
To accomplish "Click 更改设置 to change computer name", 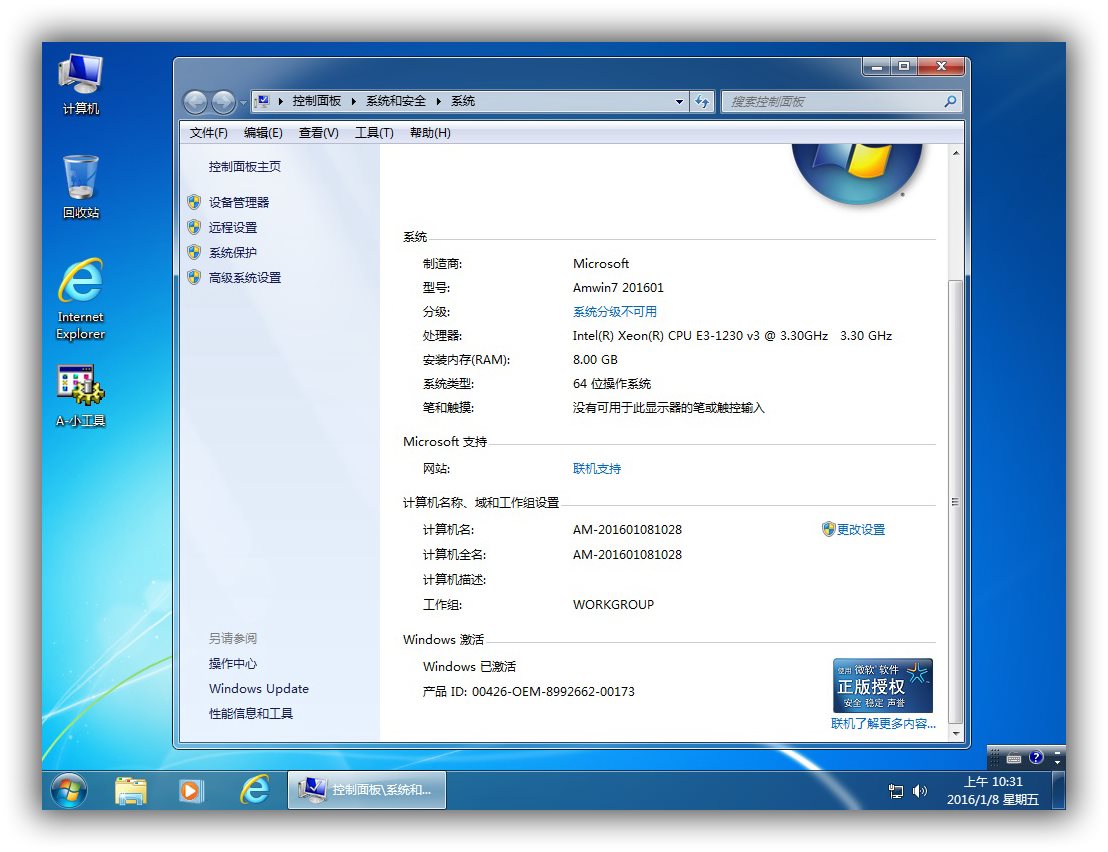I will [861, 529].
